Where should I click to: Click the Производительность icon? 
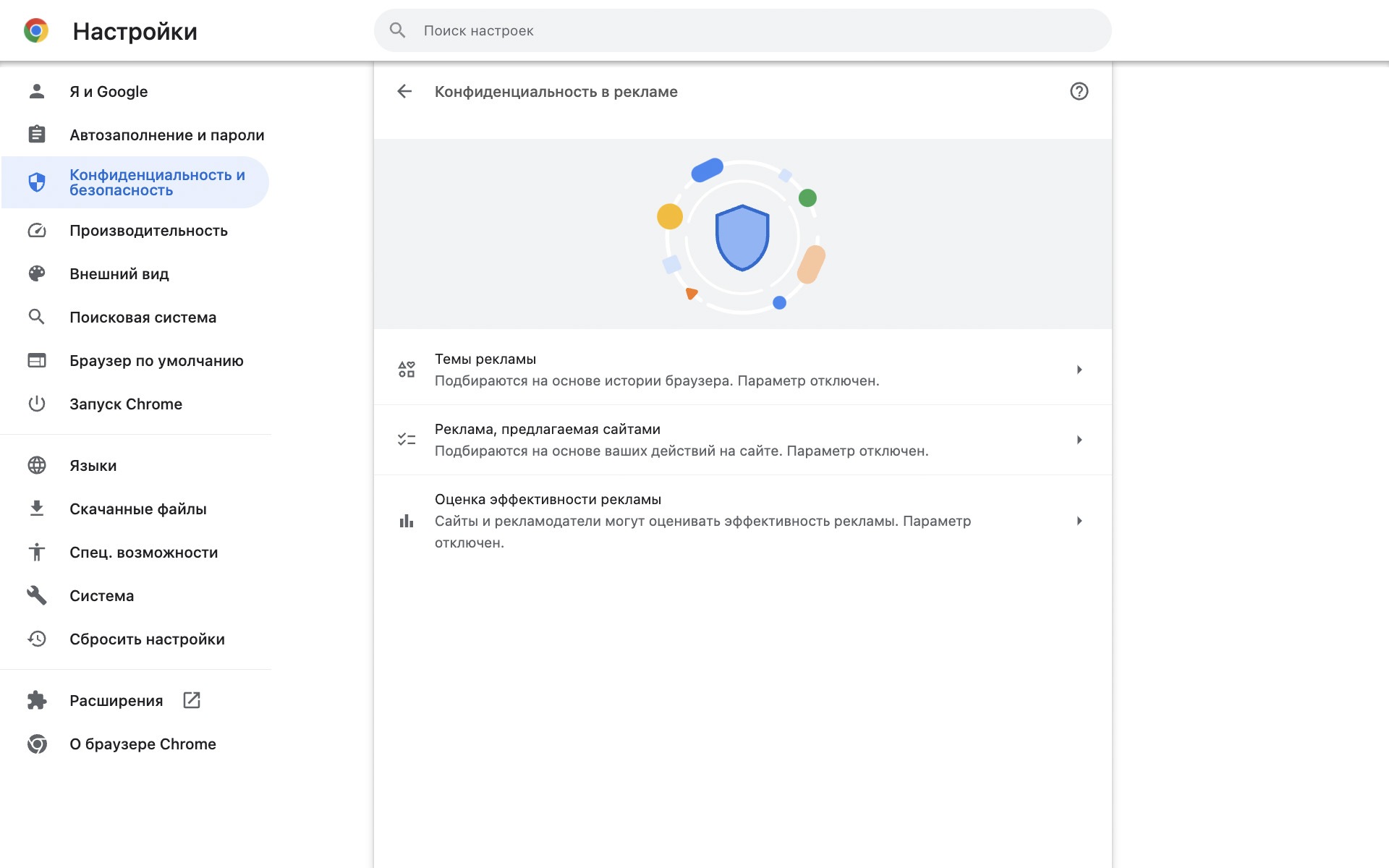[x=36, y=230]
